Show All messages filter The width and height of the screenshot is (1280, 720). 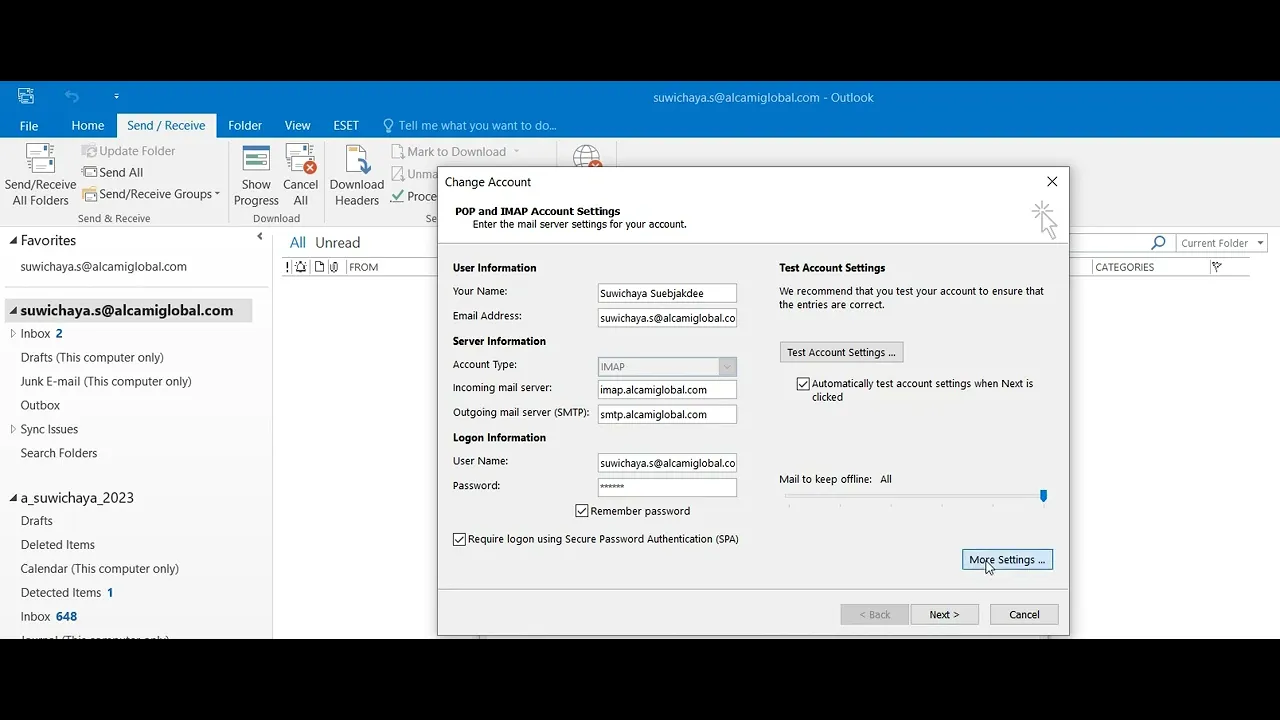coord(298,243)
